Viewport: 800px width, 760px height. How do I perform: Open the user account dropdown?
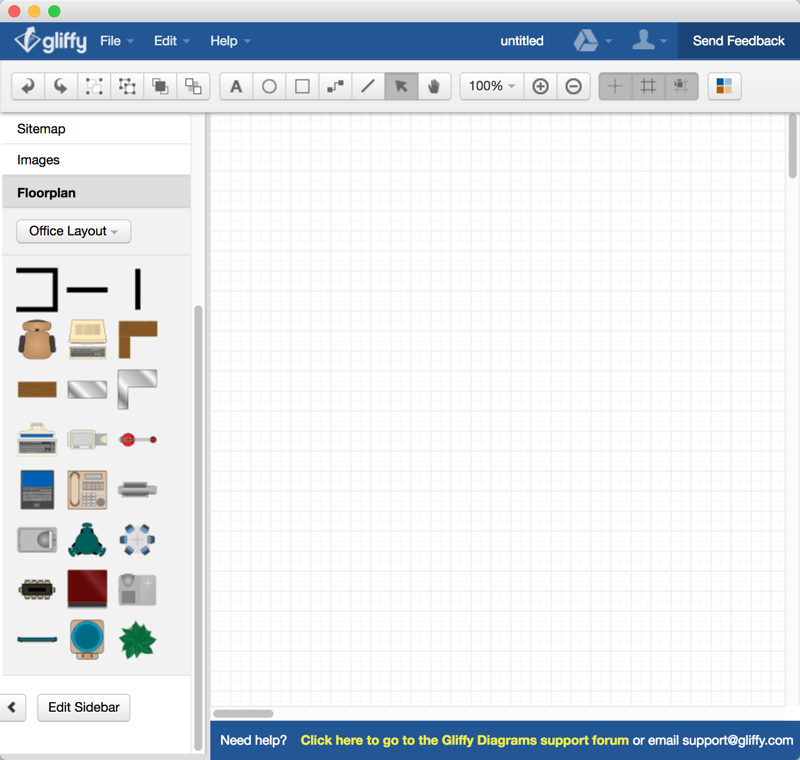point(649,41)
